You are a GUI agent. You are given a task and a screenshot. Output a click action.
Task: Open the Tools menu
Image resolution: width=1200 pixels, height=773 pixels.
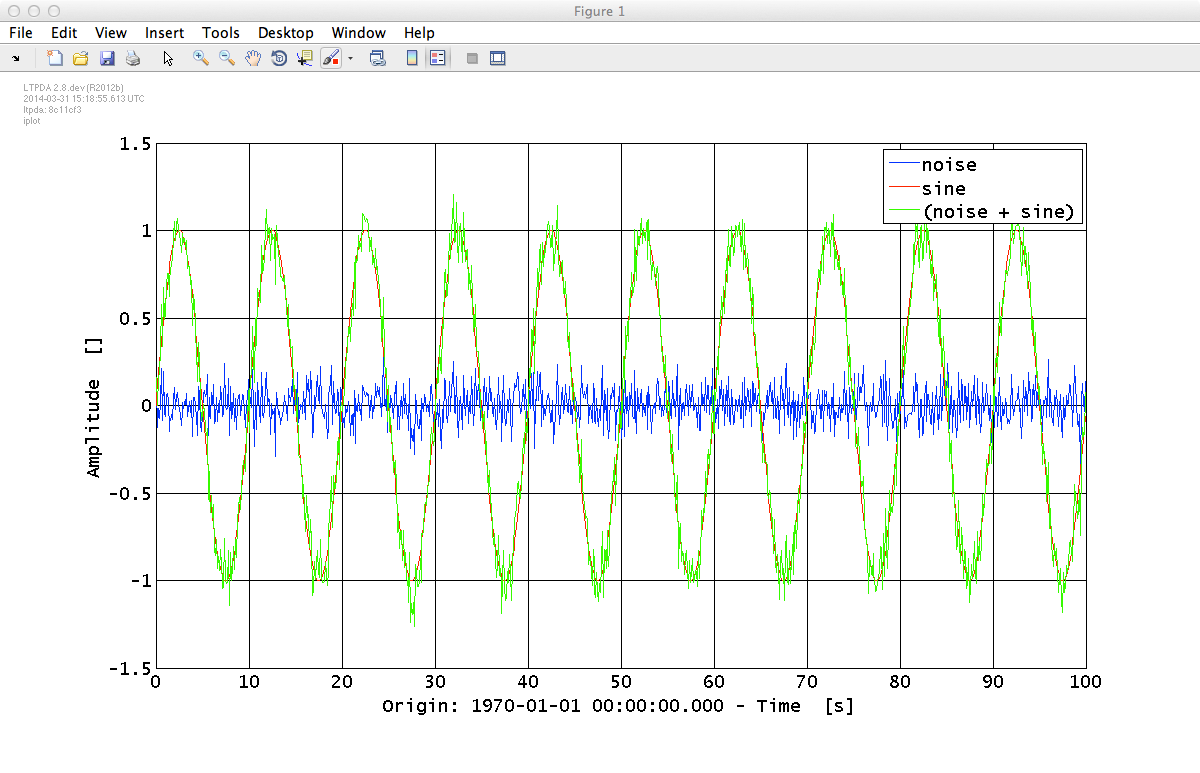(220, 33)
